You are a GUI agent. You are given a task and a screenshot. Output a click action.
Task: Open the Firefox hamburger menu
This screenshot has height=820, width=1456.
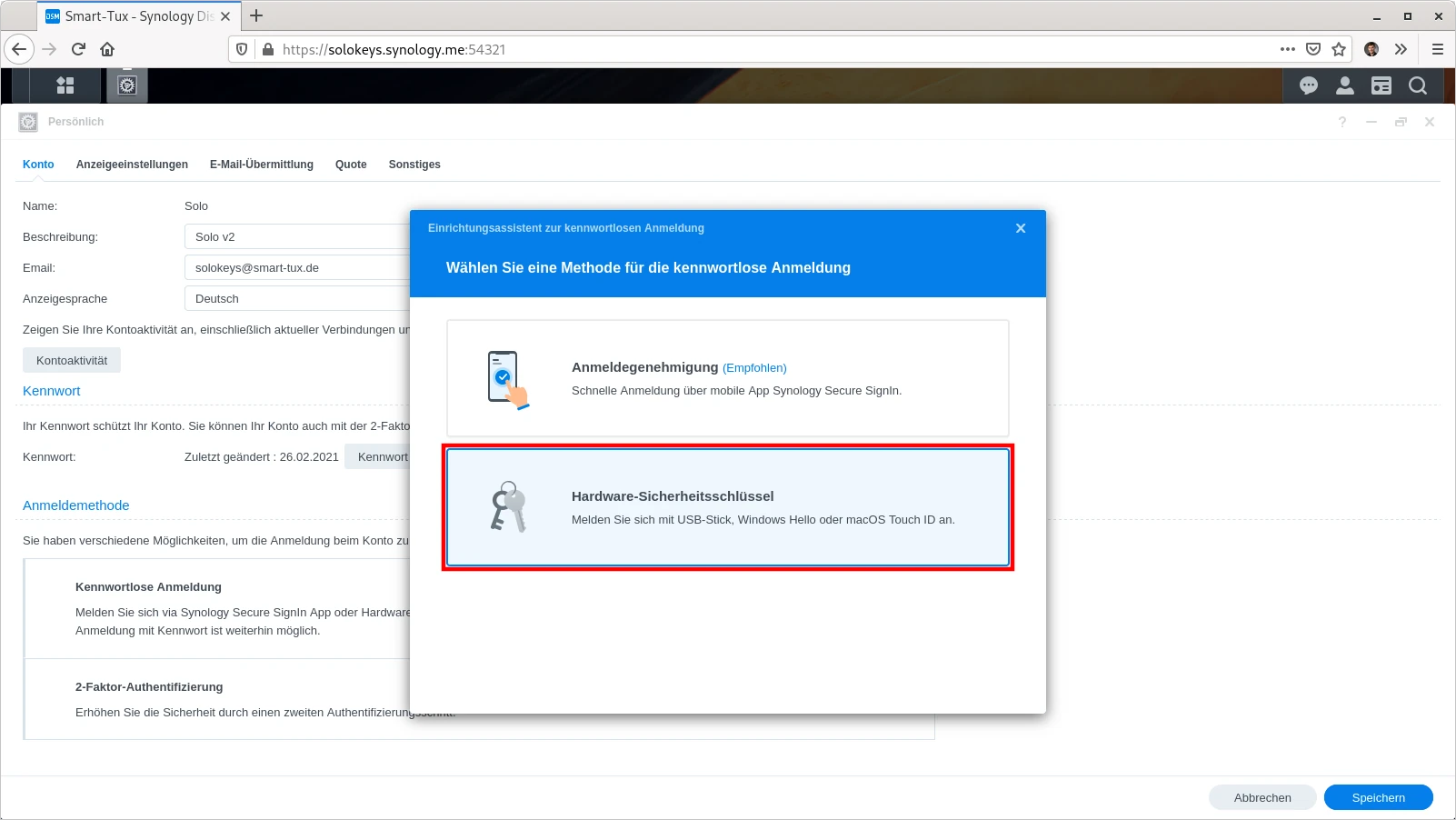click(1438, 49)
